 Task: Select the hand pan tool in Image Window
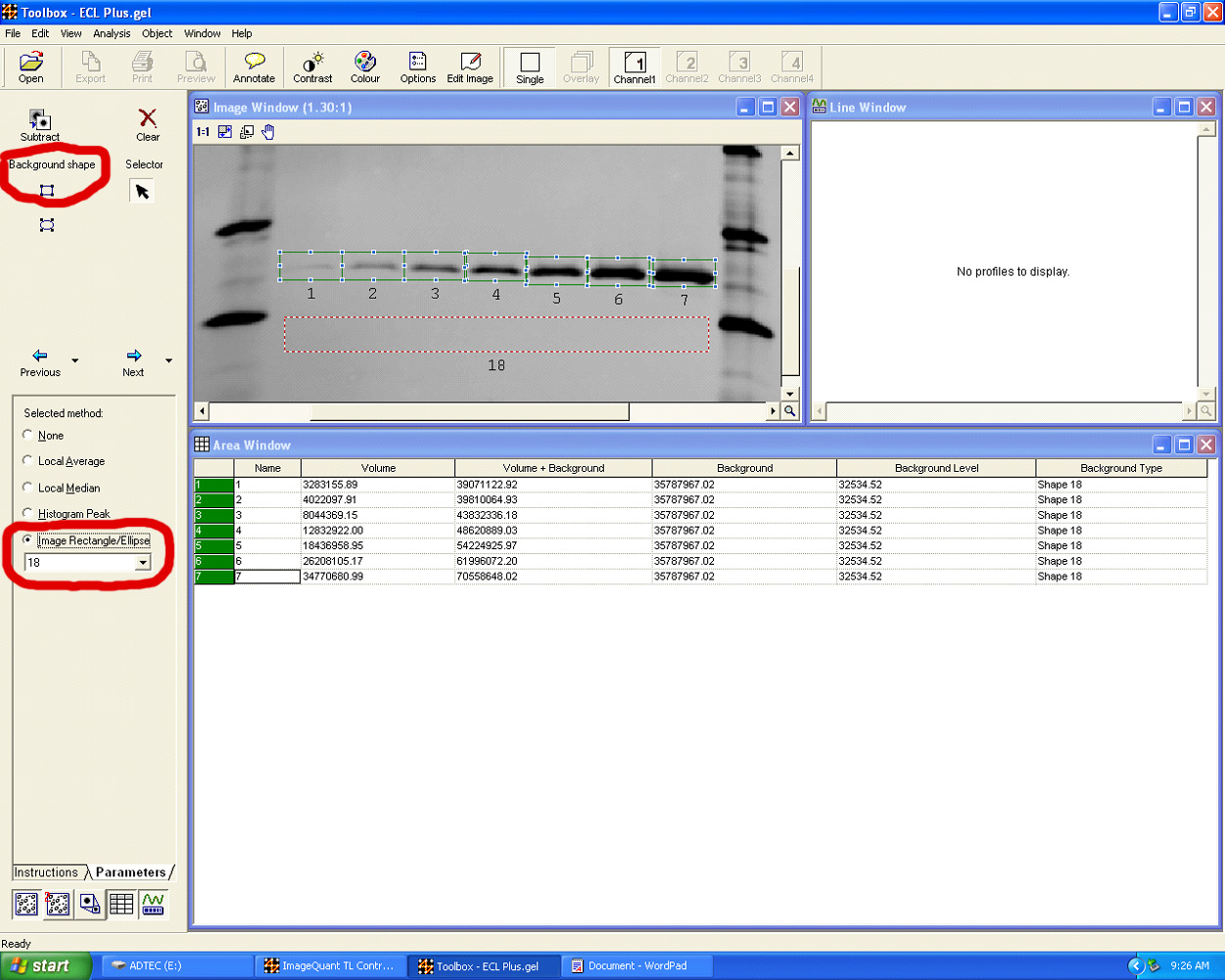click(x=267, y=132)
